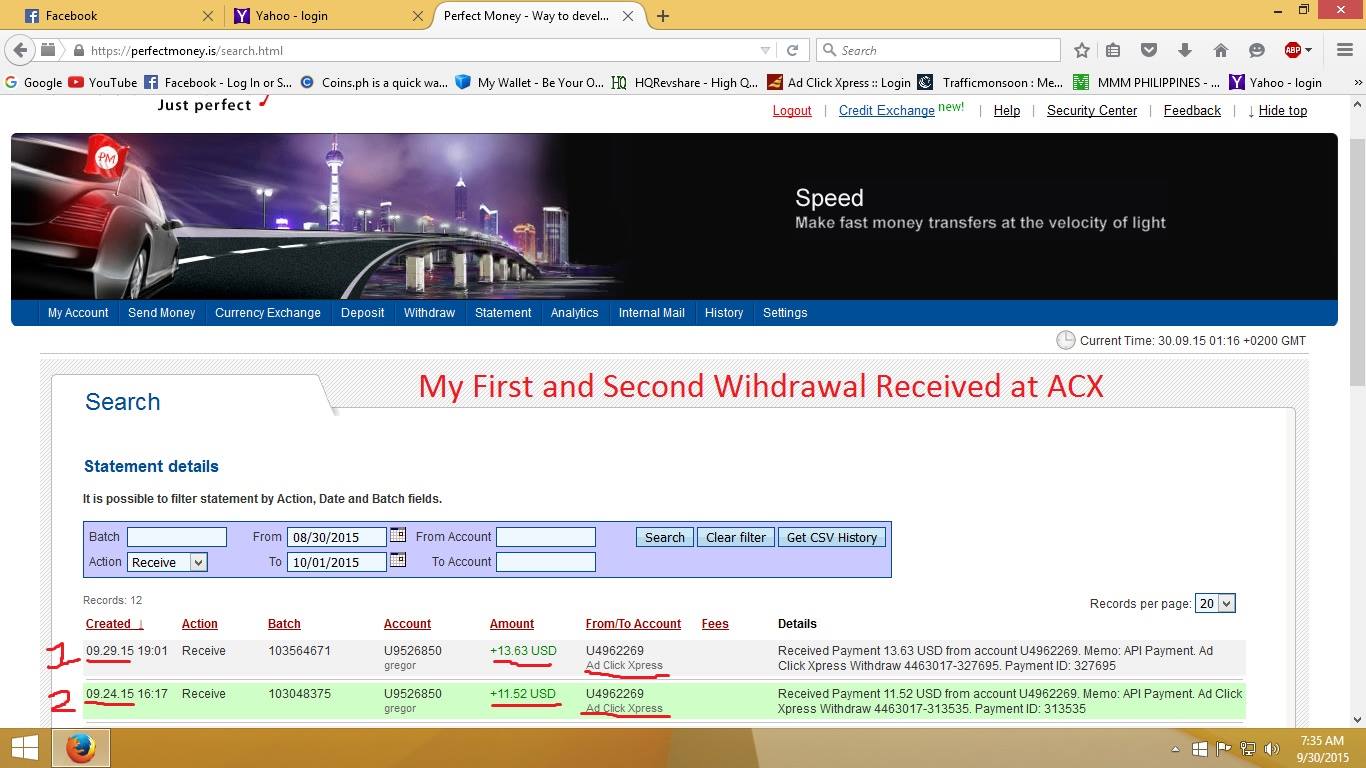Expand the Action filter dropdown
The width and height of the screenshot is (1366, 768).
point(167,562)
